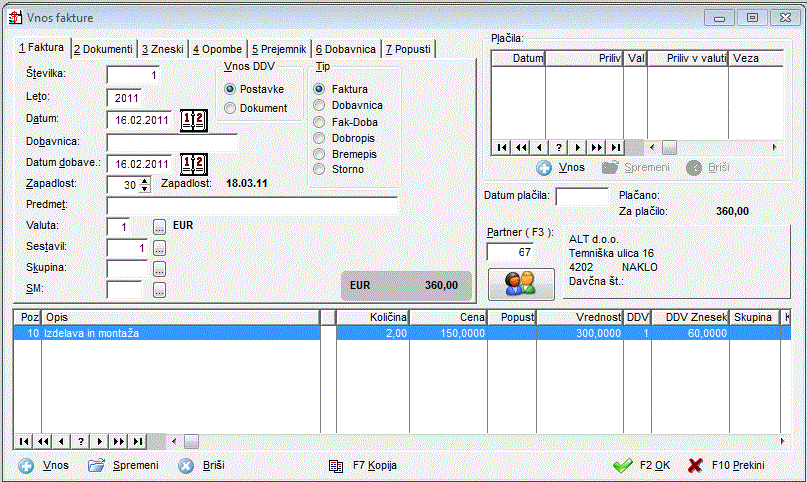
Task: Open calendar picker next to Datum dobave field
Action: click(x=191, y=164)
